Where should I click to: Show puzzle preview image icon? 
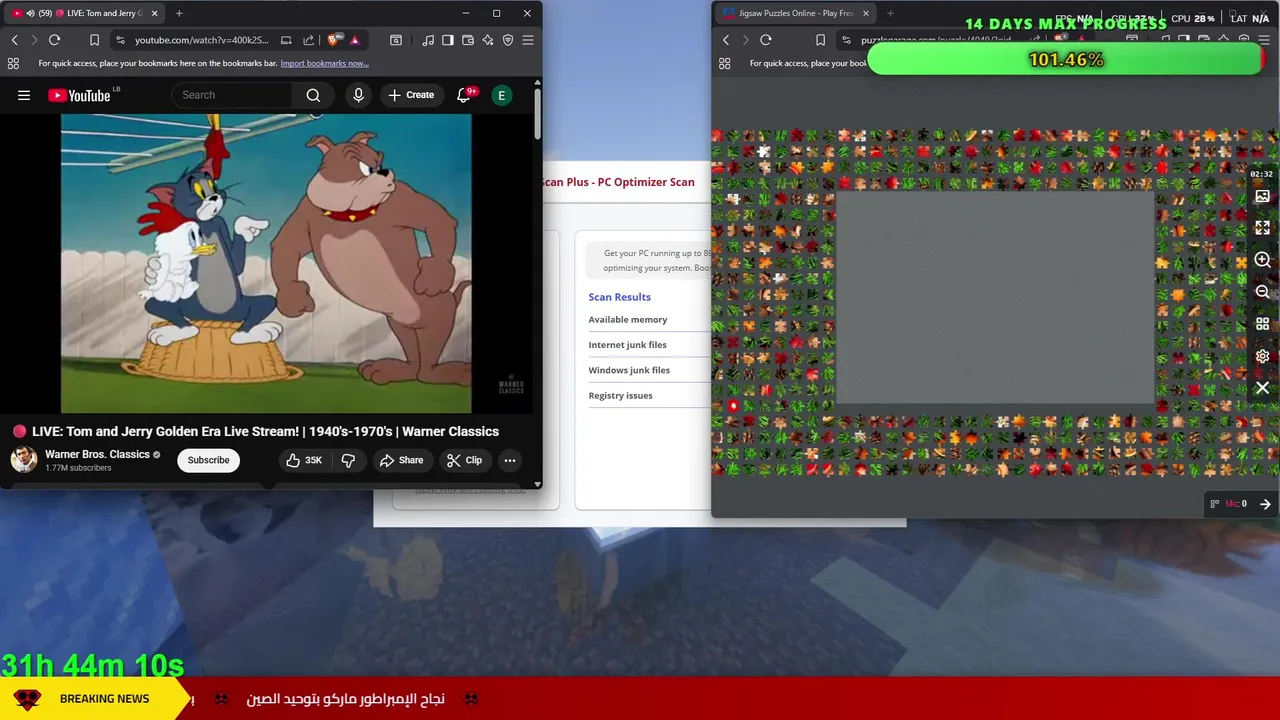click(1262, 197)
